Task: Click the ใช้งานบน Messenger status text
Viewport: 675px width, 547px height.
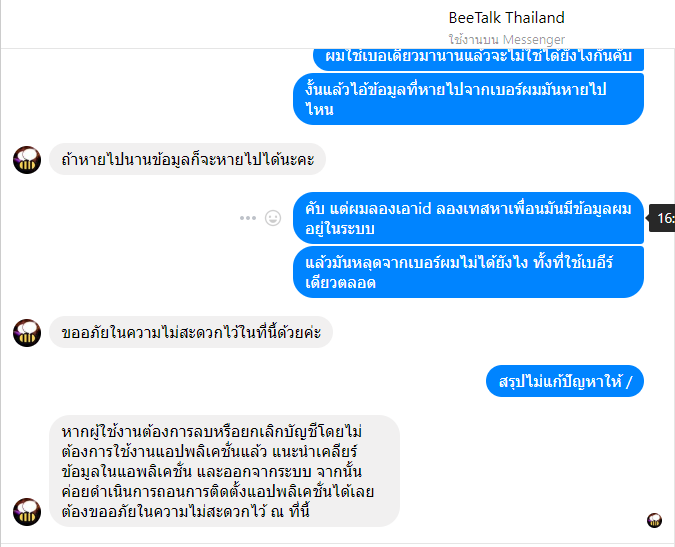Action: [x=506, y=40]
